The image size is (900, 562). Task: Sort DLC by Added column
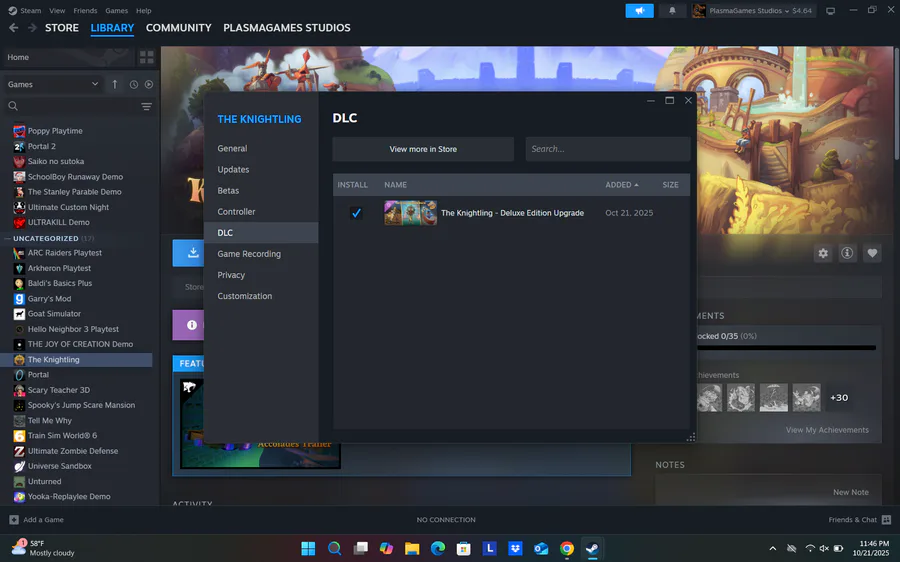pyautogui.click(x=622, y=185)
